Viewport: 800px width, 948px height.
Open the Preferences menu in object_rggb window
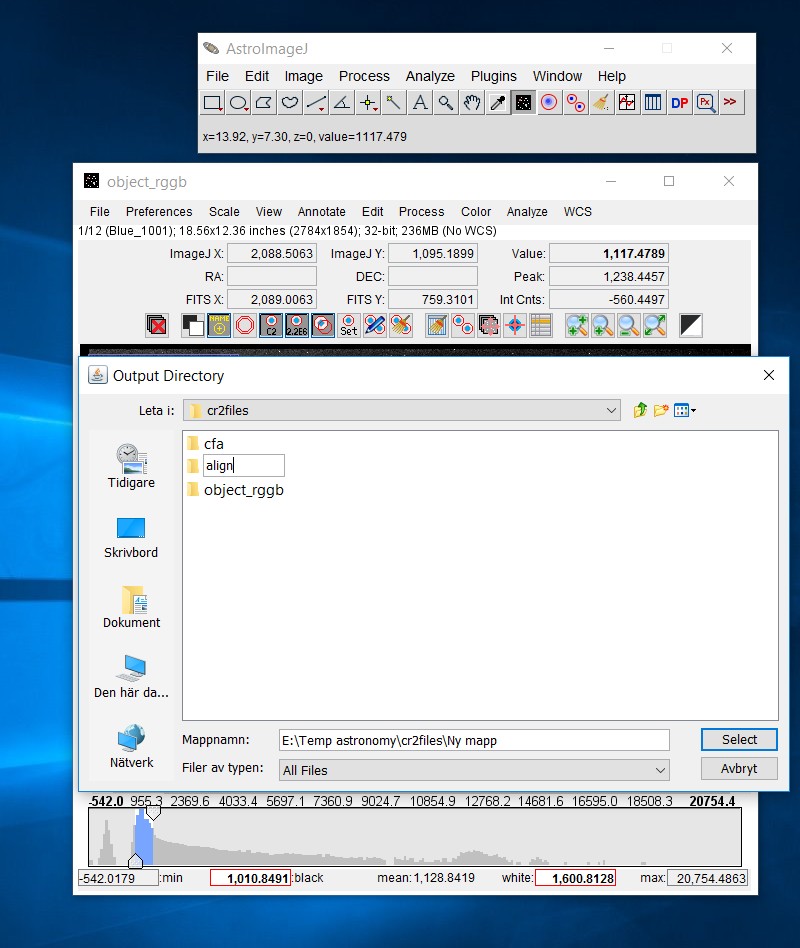pos(159,212)
